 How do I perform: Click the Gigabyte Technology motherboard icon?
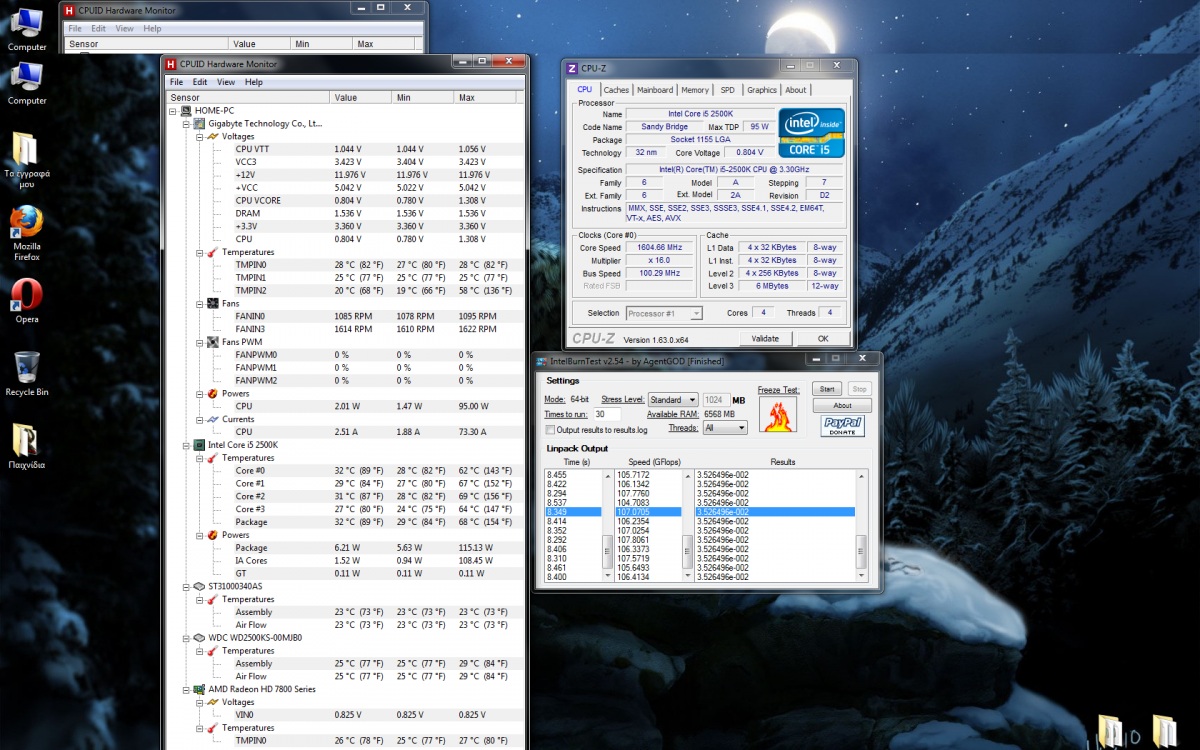(x=200, y=123)
